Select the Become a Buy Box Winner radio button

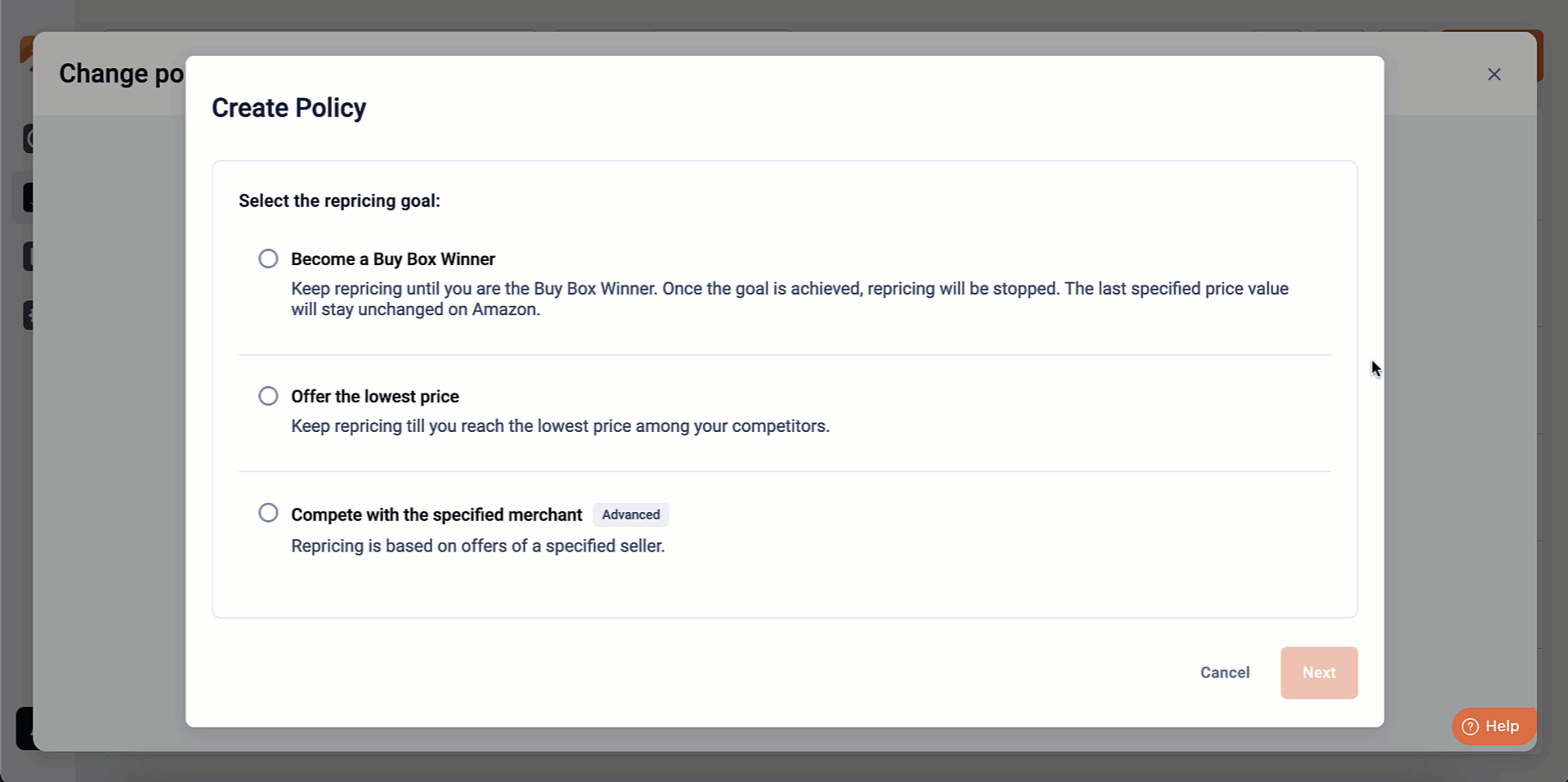[x=268, y=258]
